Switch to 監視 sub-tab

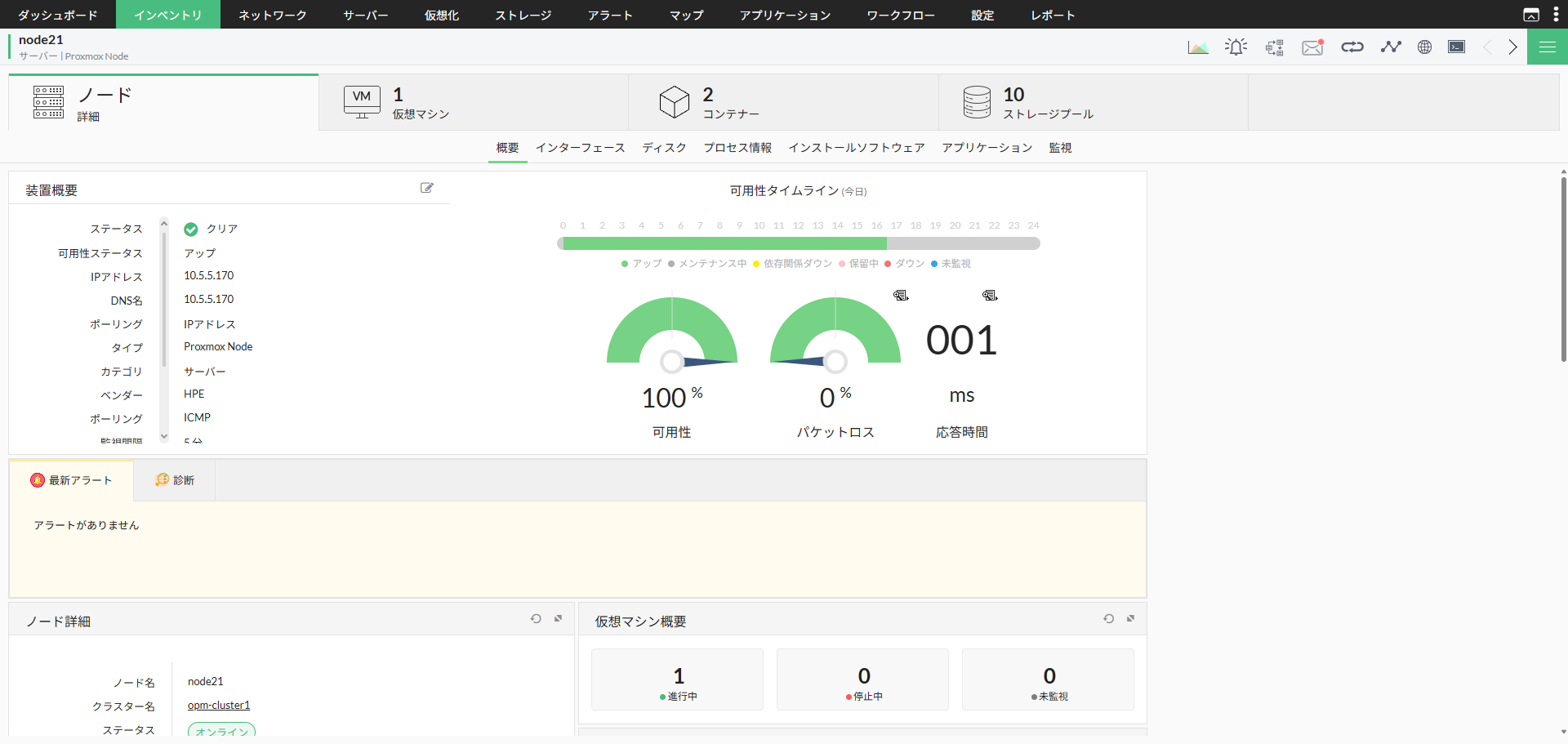1061,148
